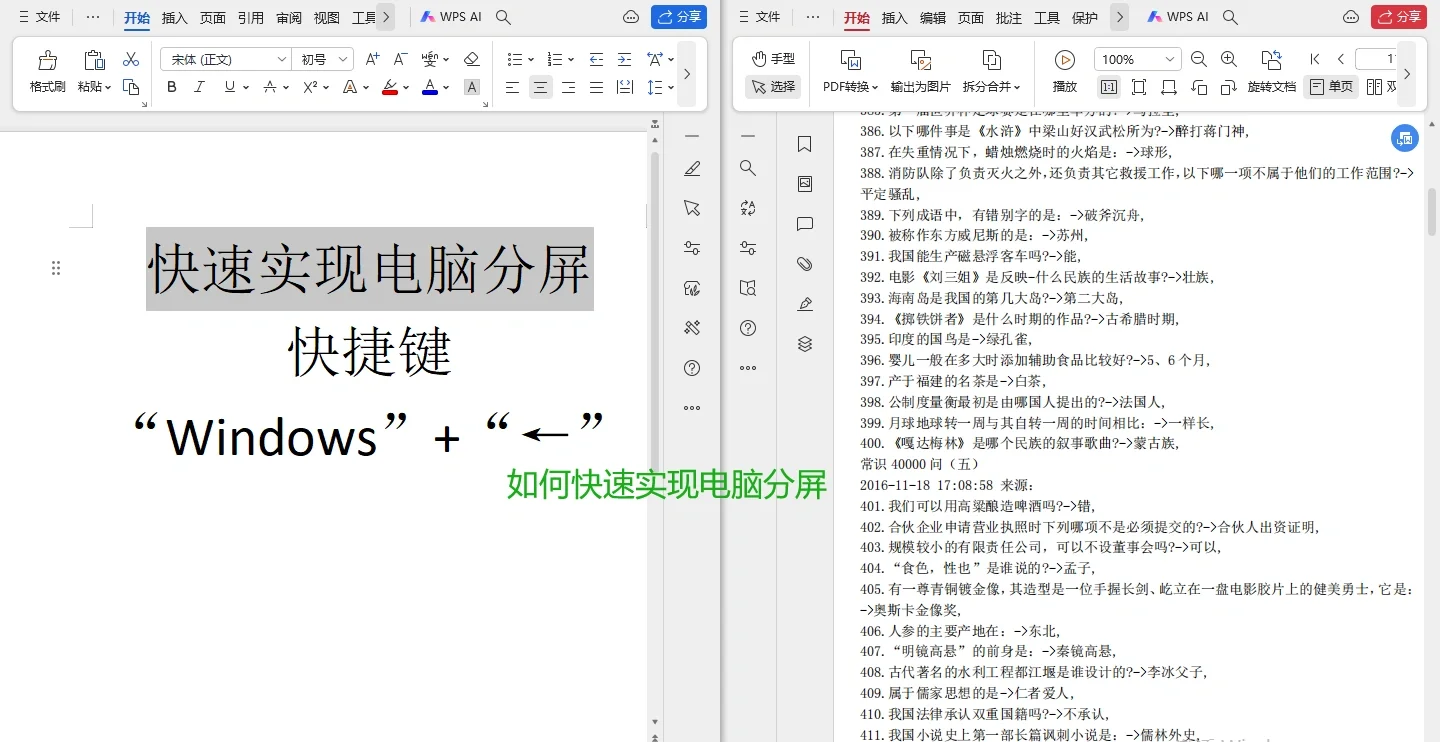Increase font size with the A+ icon
The image size is (1440, 742).
(372, 59)
